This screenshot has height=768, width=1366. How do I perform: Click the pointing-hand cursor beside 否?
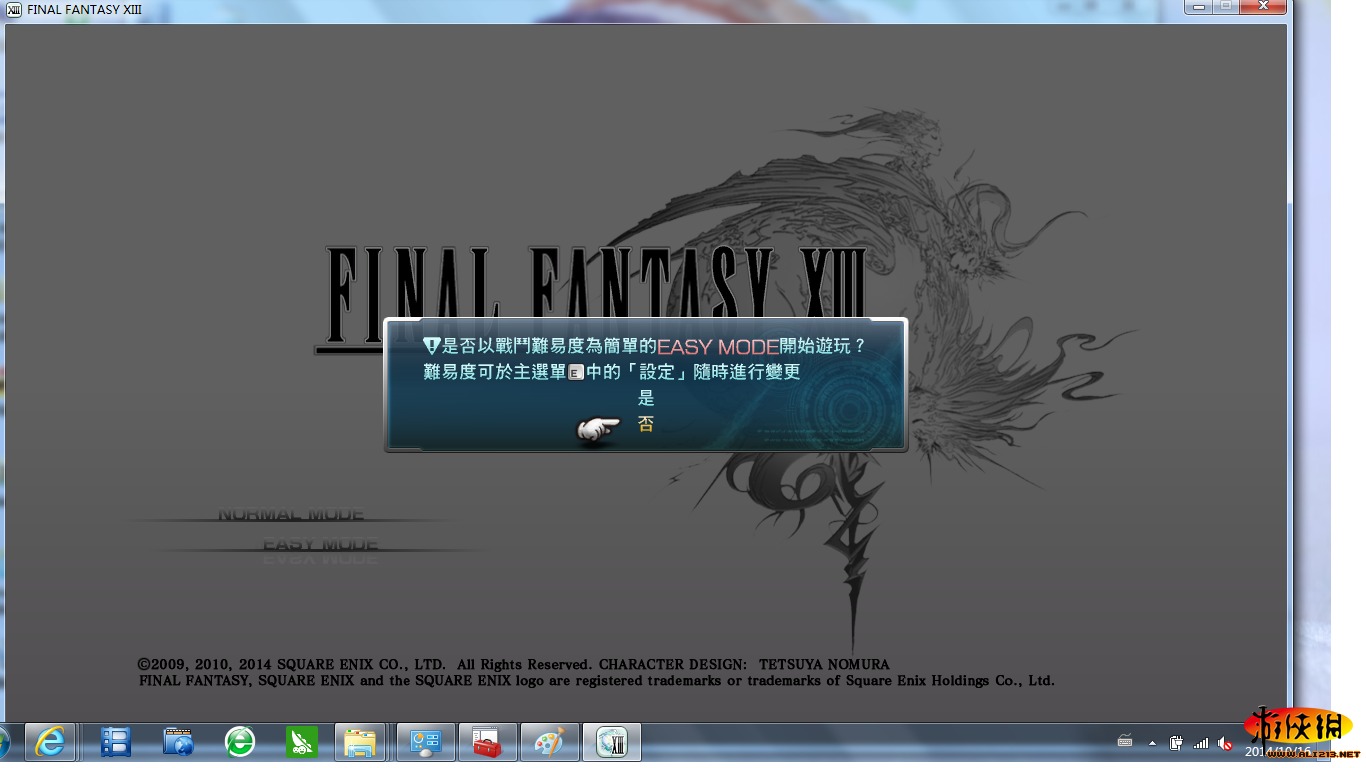(598, 430)
